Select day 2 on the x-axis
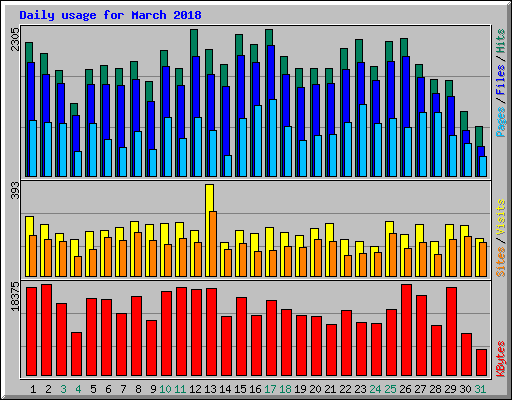 (x=48, y=389)
